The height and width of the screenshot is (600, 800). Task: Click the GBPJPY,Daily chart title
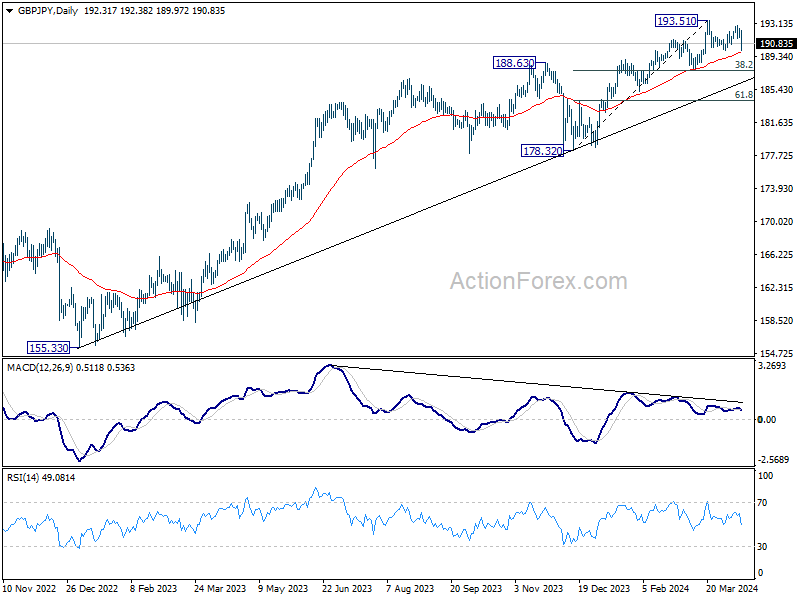[48, 11]
